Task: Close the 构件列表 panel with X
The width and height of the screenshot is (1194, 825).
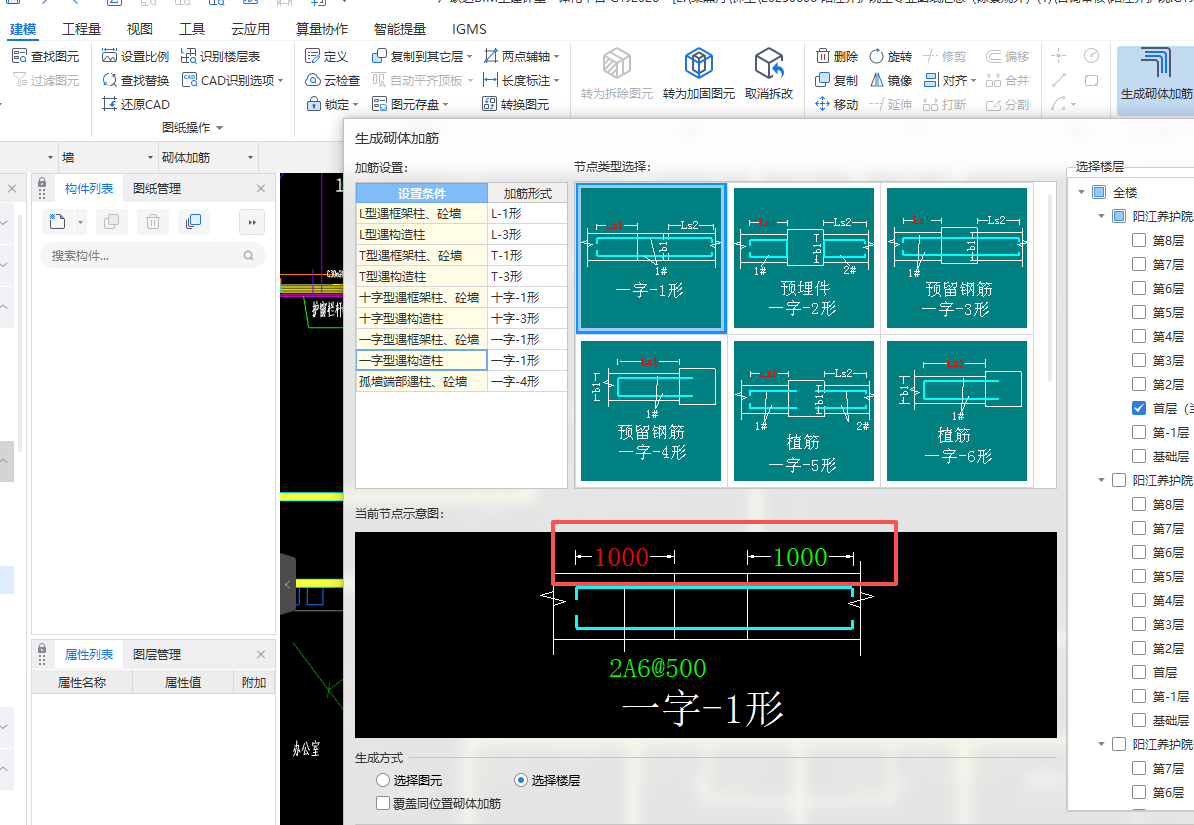Action: click(x=261, y=188)
